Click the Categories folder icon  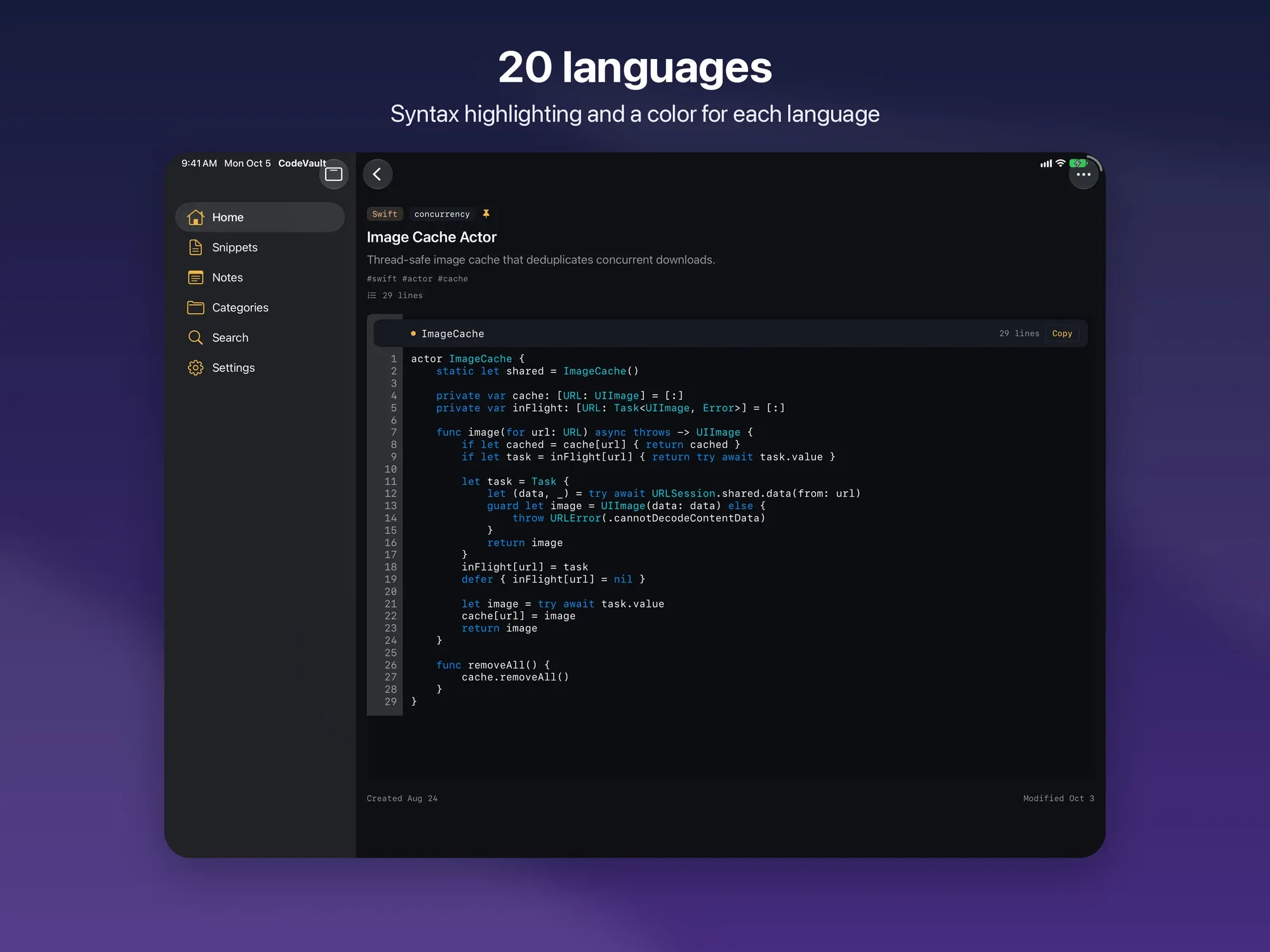(196, 308)
